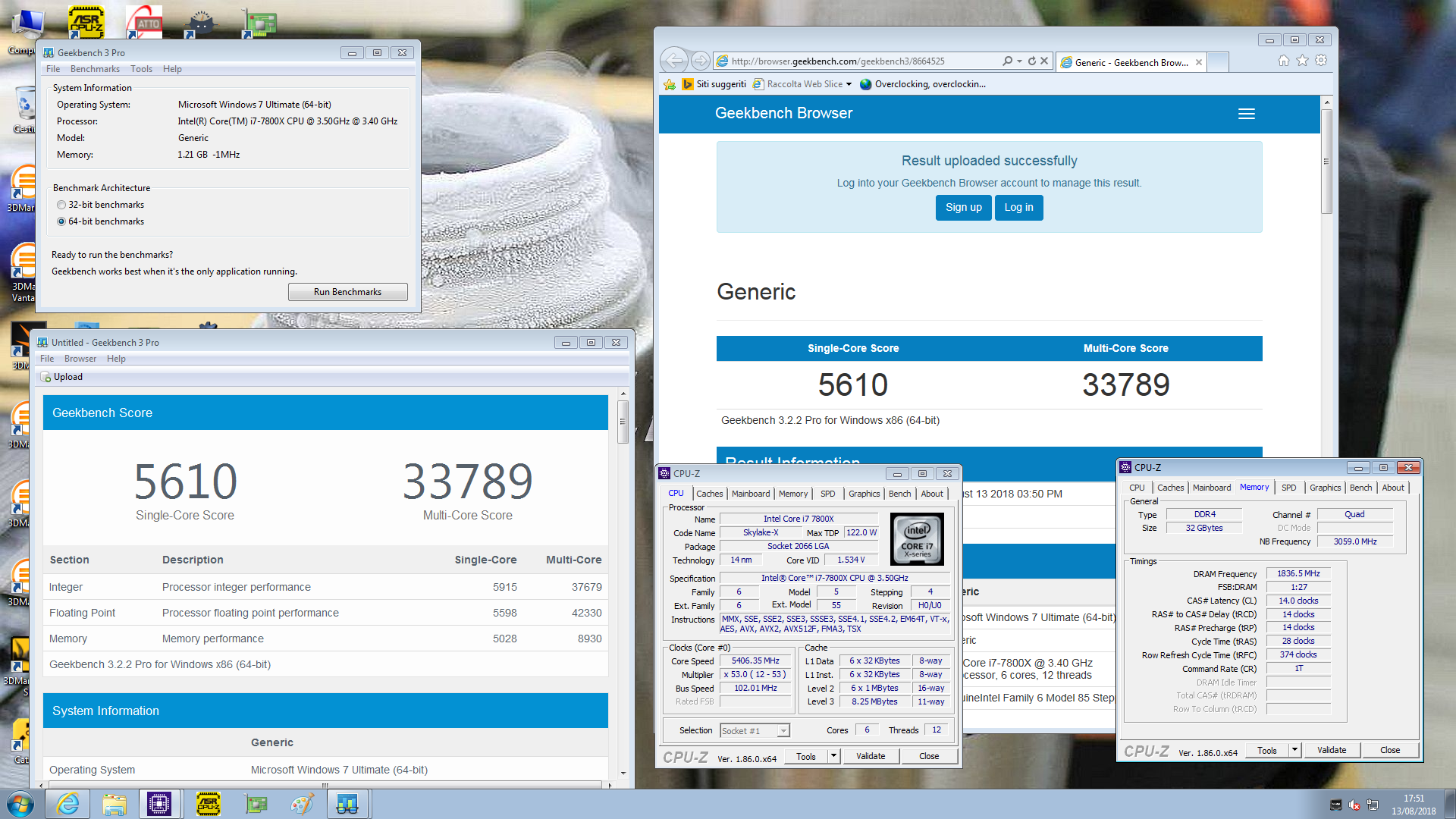Click the muted volume tray icon
This screenshot has width=1456, height=819.
point(1354,805)
